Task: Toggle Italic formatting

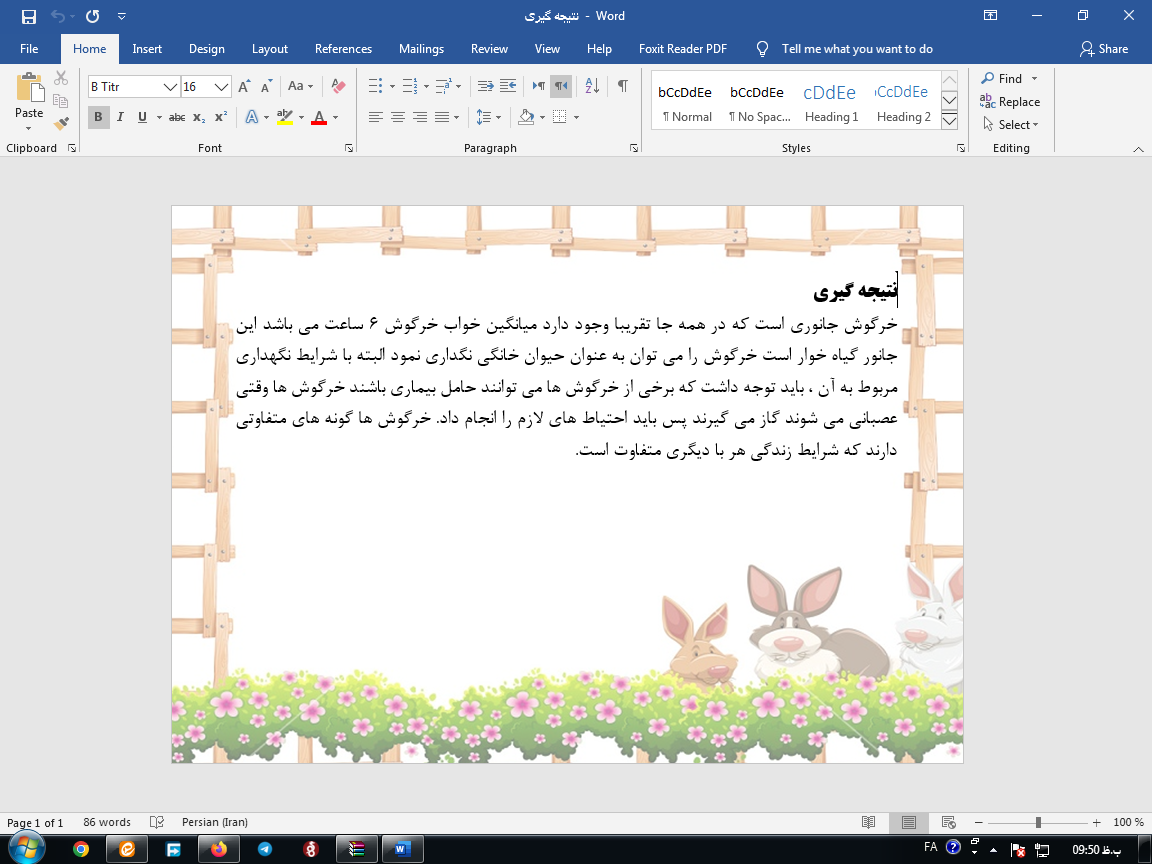Action: pos(120,117)
